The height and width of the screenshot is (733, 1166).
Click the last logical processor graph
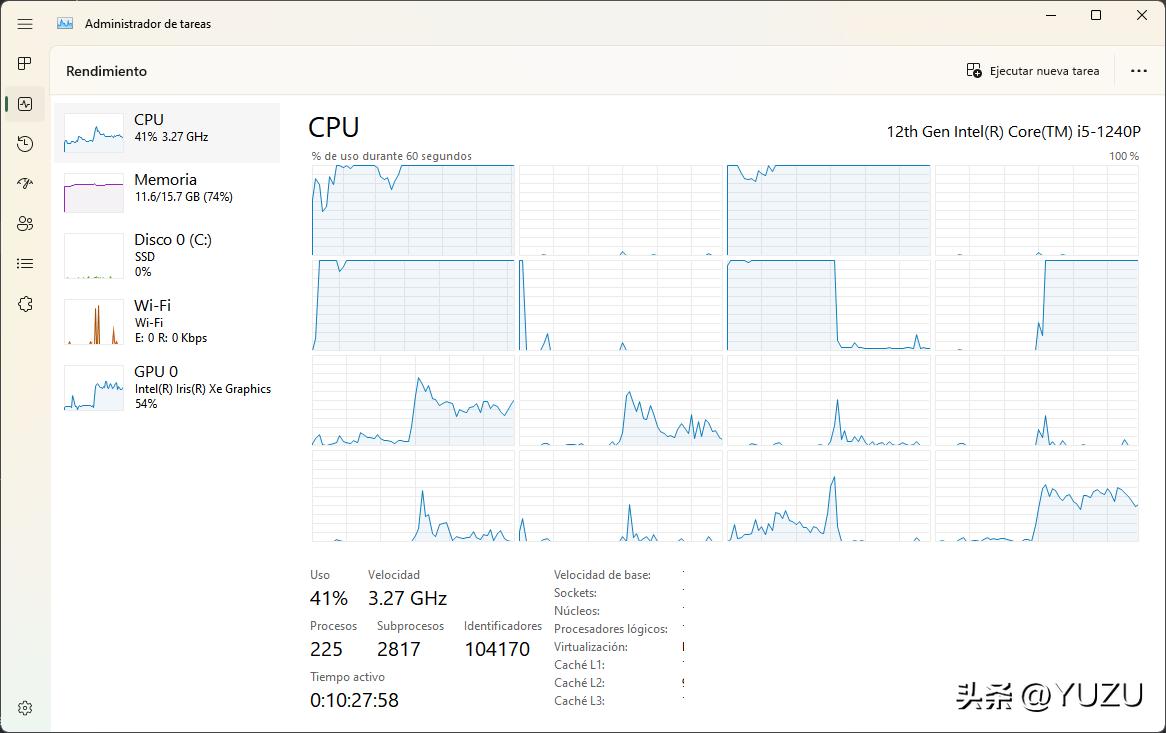(x=1036, y=496)
